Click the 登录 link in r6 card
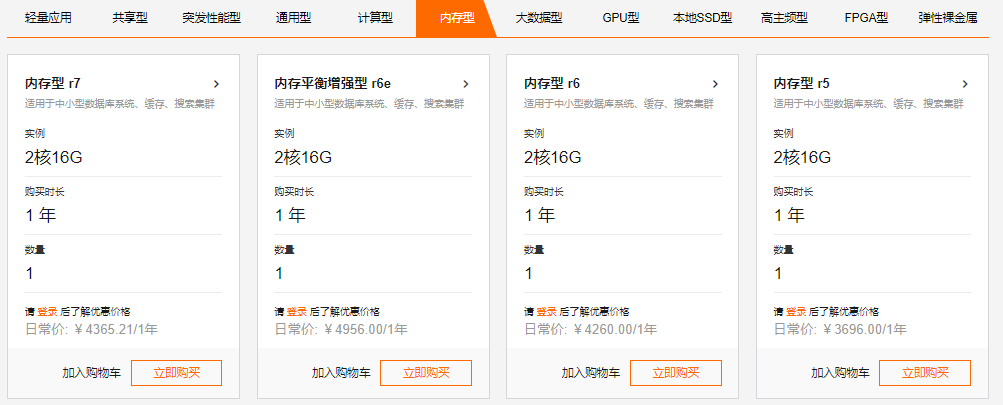 [x=546, y=312]
